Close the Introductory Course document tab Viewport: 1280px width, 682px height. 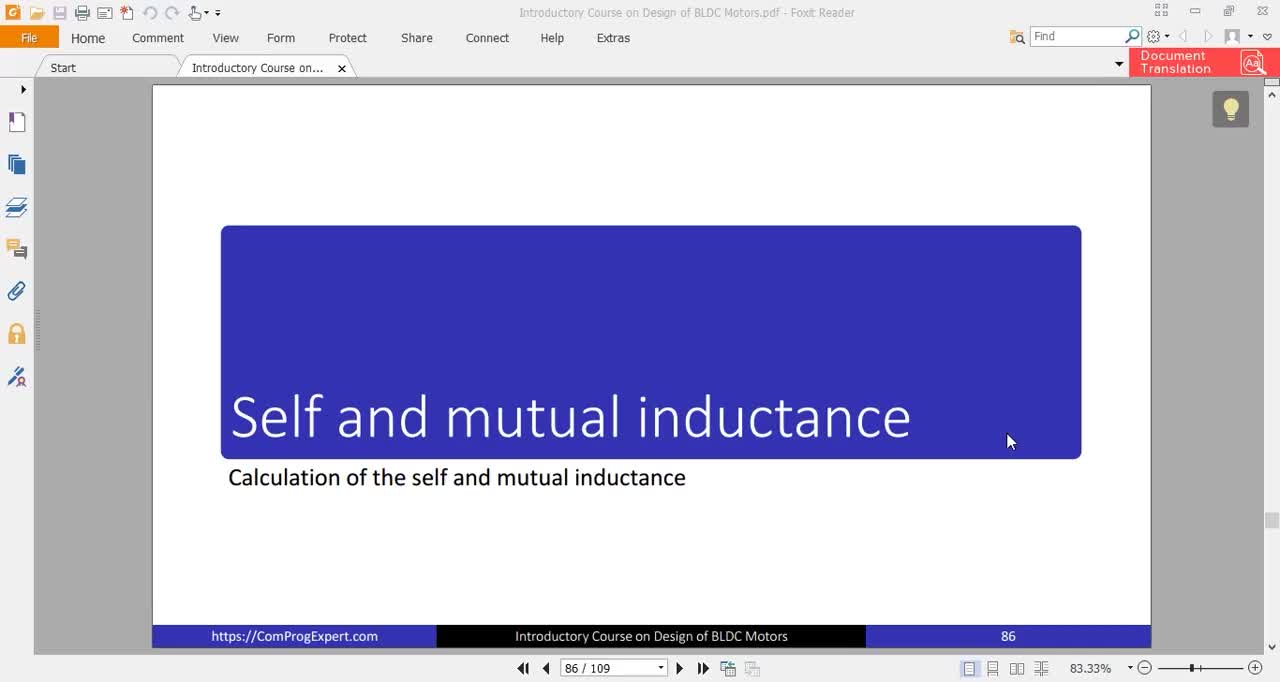click(x=342, y=69)
